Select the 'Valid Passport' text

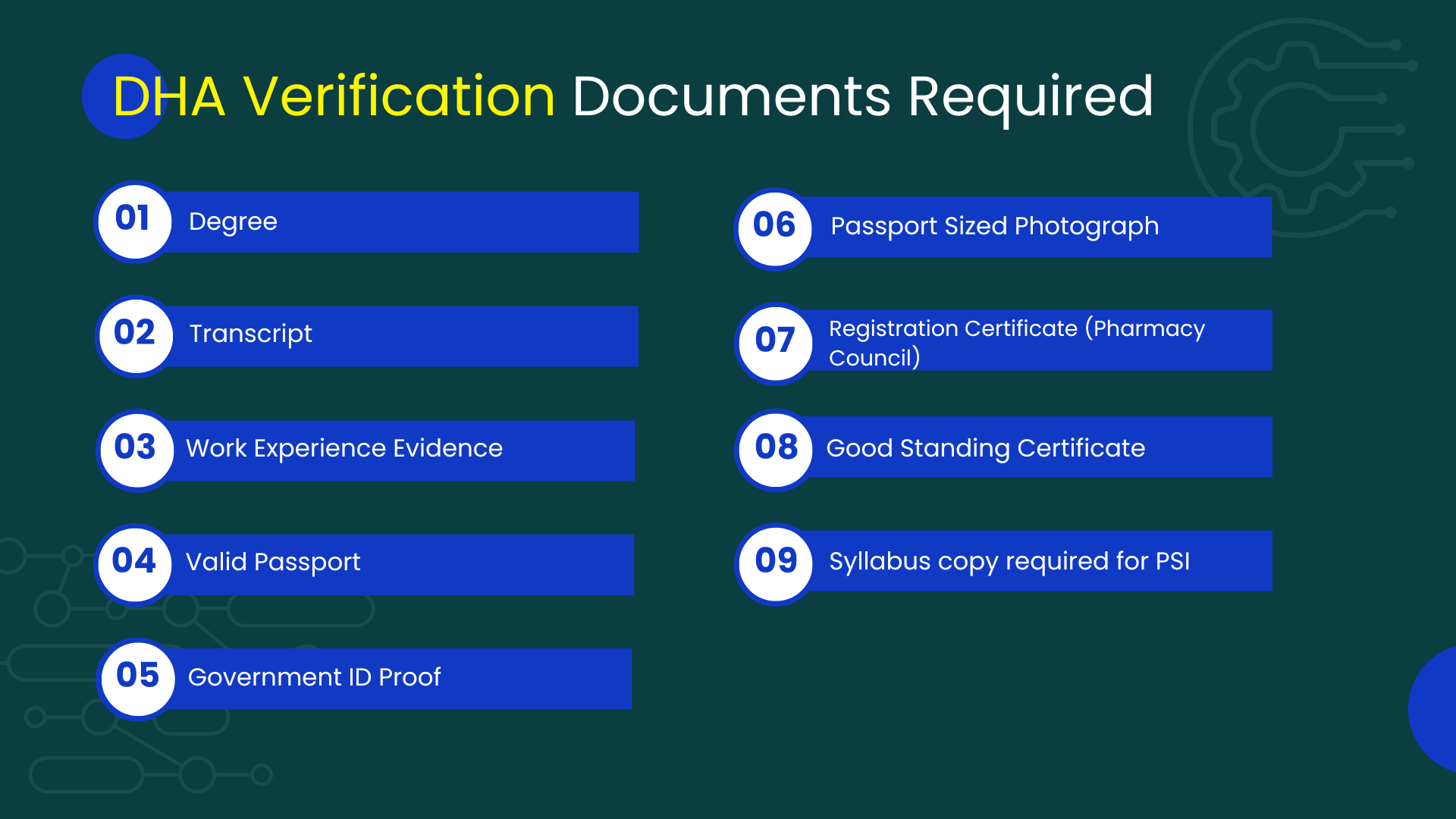pyautogui.click(x=273, y=563)
